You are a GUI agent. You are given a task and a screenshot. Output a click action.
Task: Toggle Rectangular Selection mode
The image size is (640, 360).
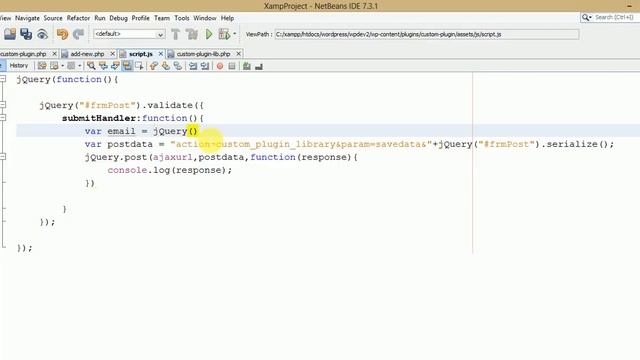point(139,66)
